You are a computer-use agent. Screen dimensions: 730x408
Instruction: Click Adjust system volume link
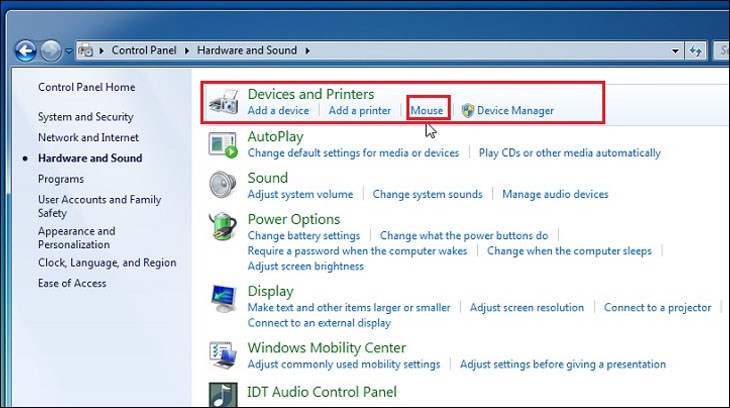pyautogui.click(x=300, y=194)
